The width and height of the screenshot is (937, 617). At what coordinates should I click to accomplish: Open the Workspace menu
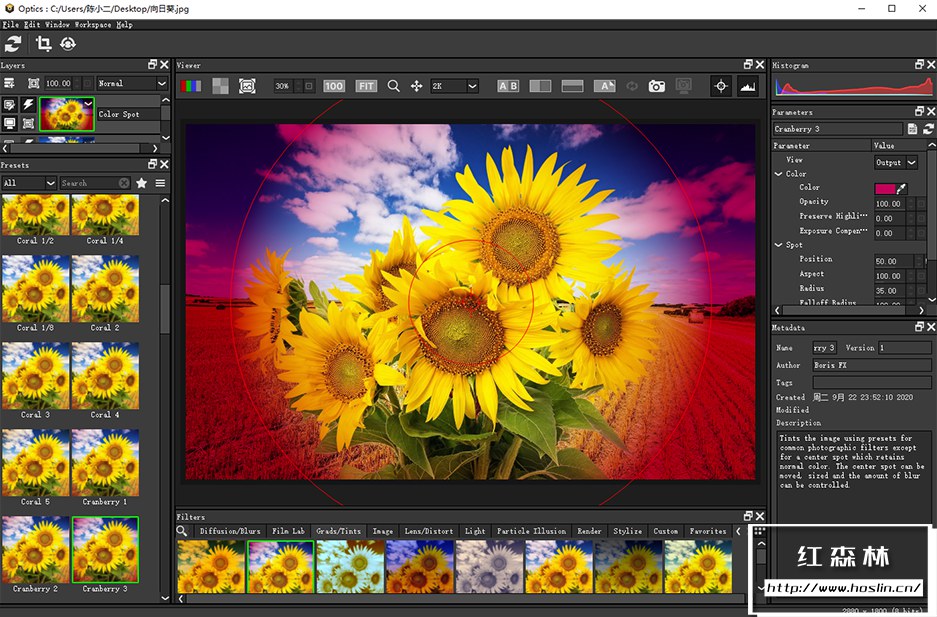(93, 24)
